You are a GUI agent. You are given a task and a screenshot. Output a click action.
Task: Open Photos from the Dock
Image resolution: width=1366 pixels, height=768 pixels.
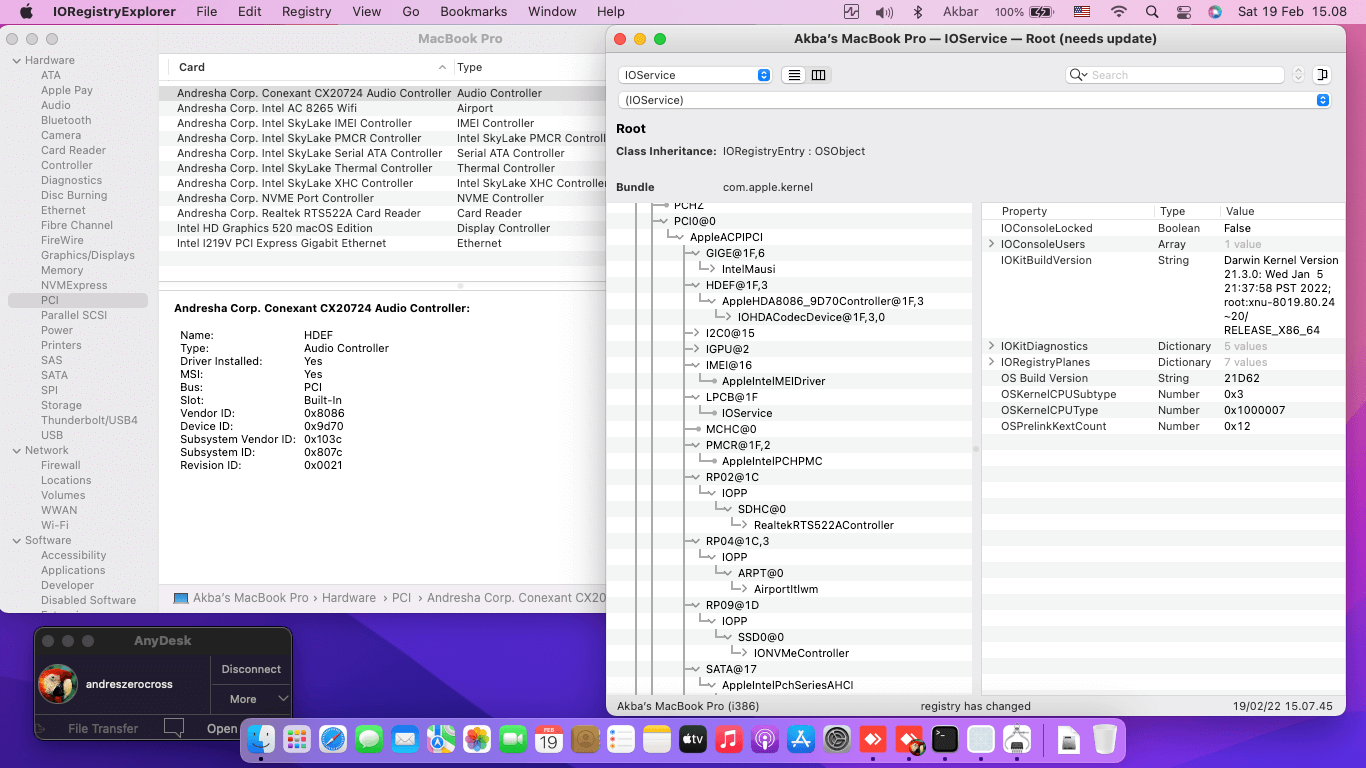click(x=477, y=739)
